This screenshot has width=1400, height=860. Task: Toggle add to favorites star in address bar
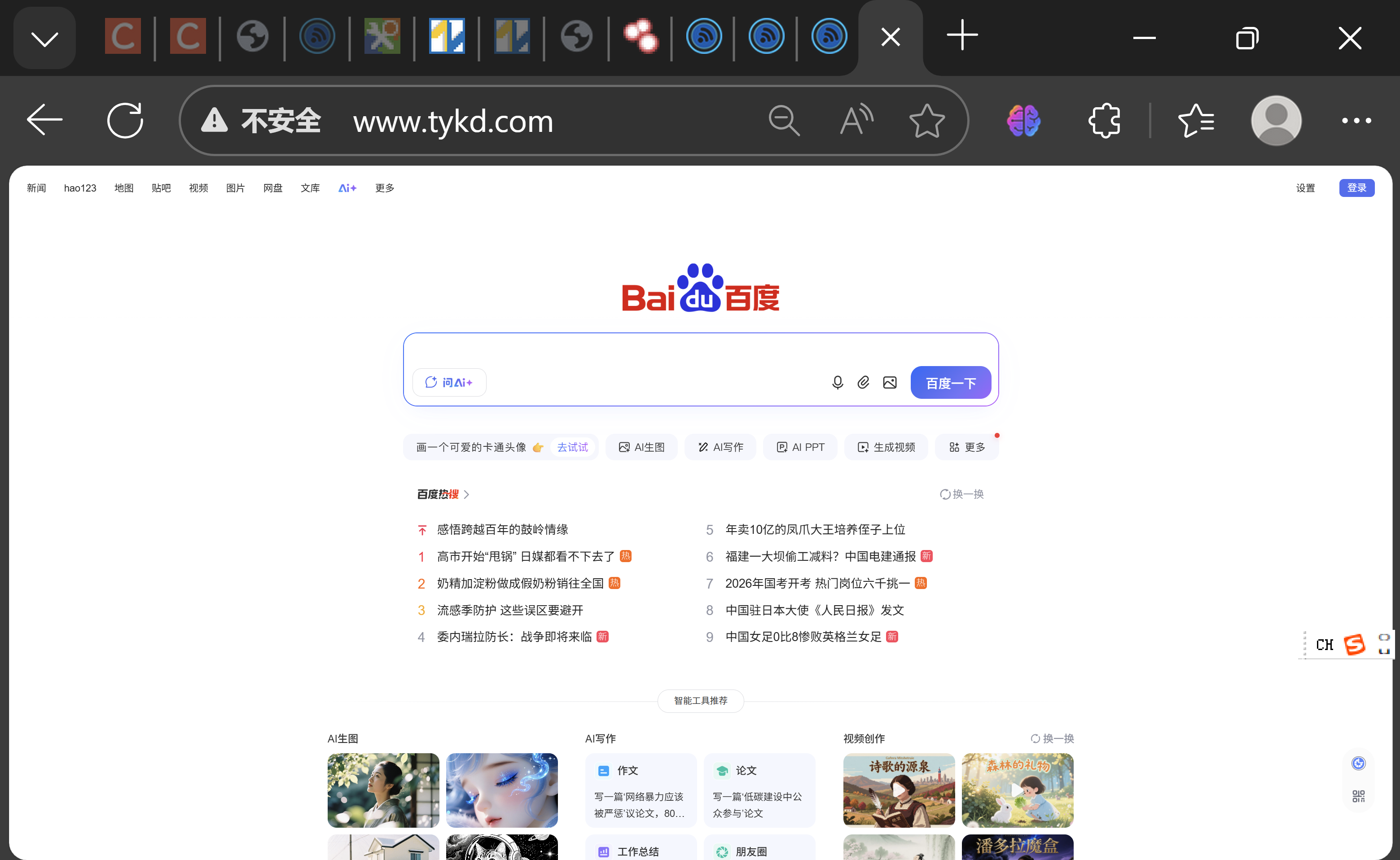click(x=926, y=120)
